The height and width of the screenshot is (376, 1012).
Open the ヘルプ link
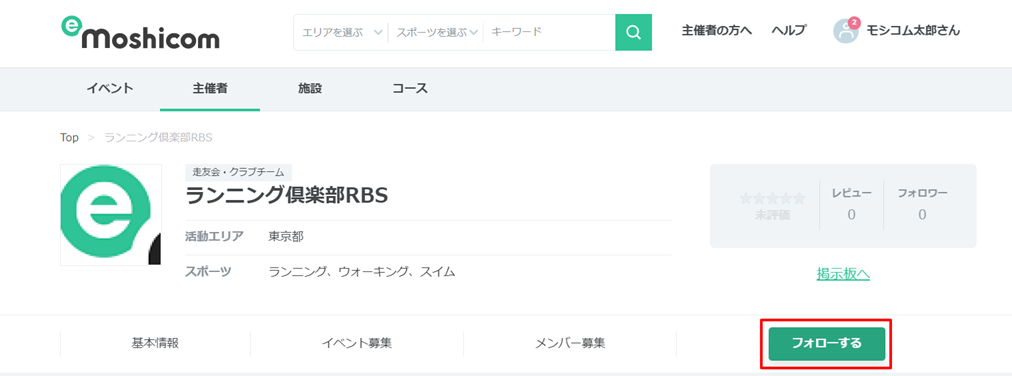789,30
